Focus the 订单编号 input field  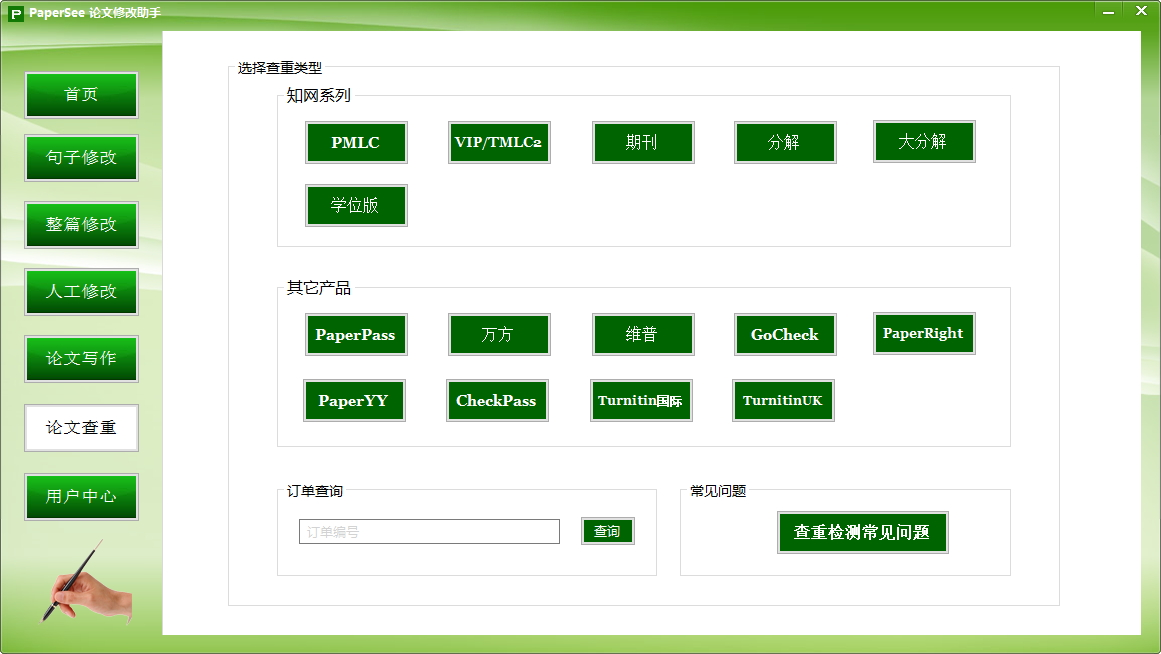click(429, 532)
